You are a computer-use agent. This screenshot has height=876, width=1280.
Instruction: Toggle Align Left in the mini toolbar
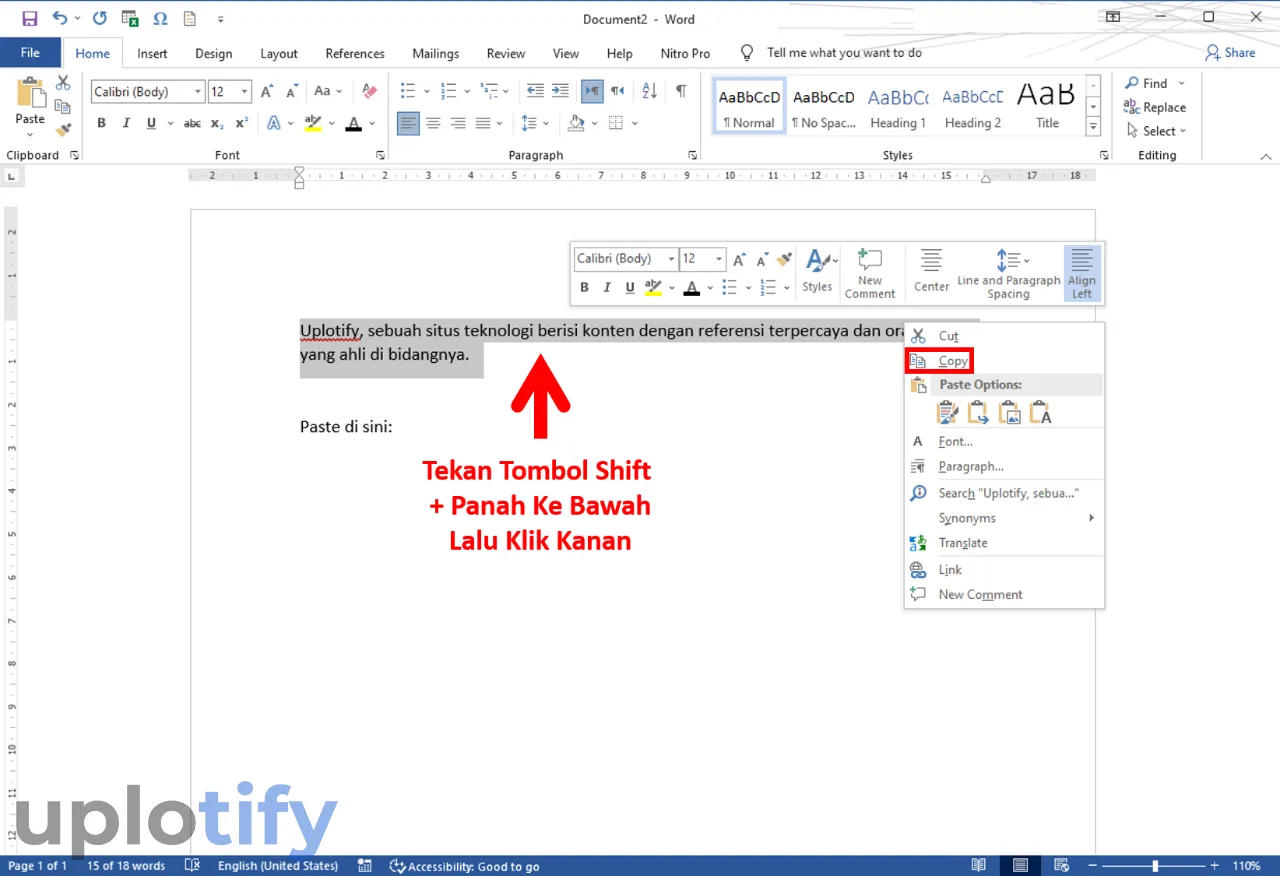(1082, 274)
